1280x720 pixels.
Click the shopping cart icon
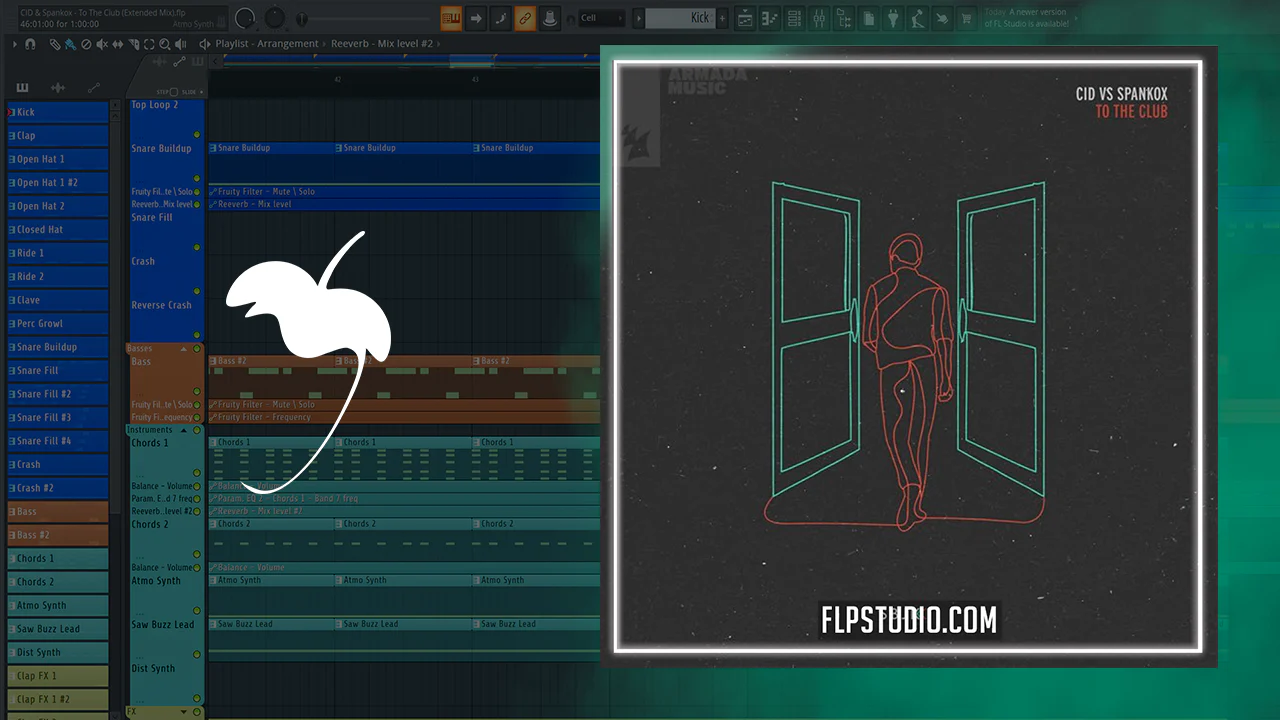[966, 18]
